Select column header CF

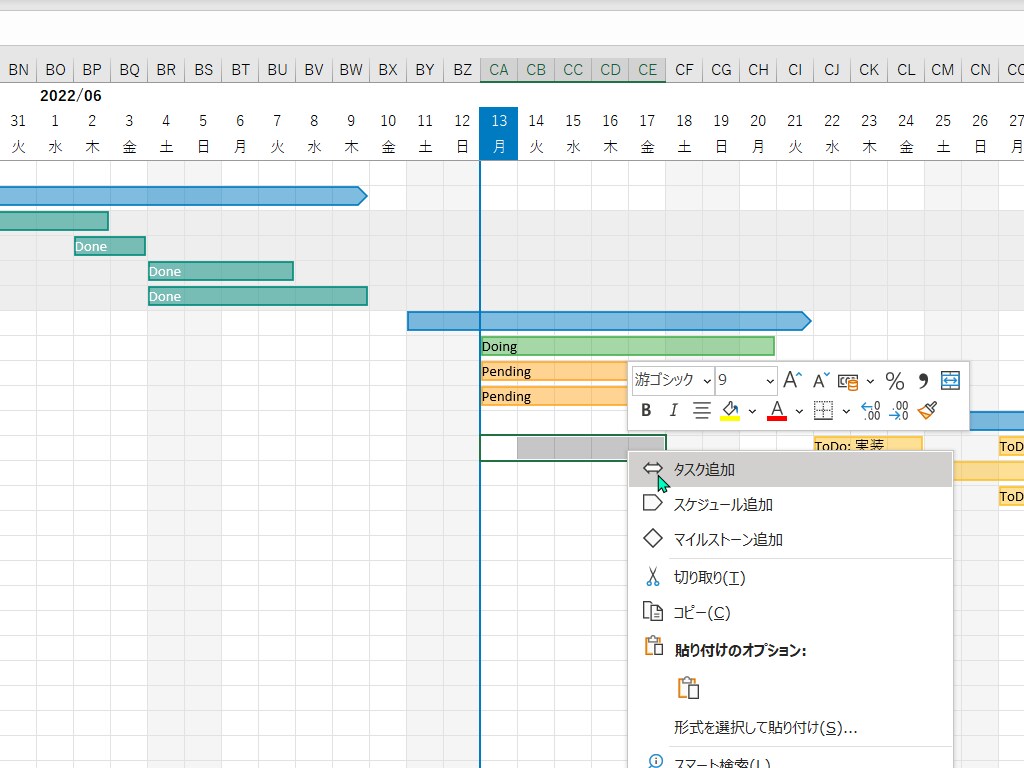pos(684,70)
